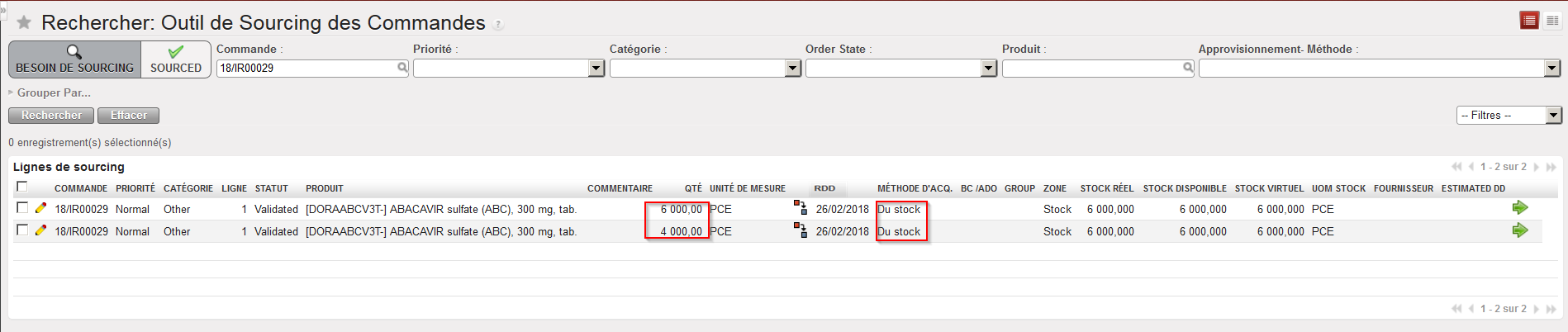Expand the Grouper Par section
The image size is (1568, 332).
click(x=50, y=92)
